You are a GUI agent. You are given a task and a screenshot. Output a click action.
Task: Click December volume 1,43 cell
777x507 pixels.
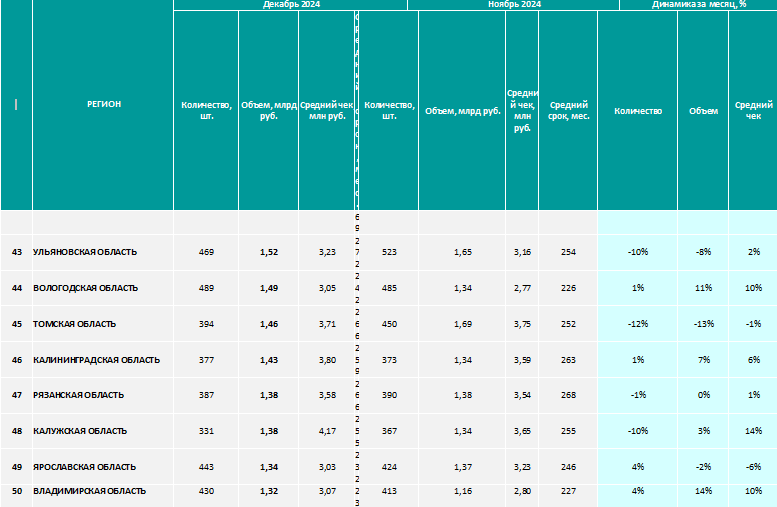(269, 360)
